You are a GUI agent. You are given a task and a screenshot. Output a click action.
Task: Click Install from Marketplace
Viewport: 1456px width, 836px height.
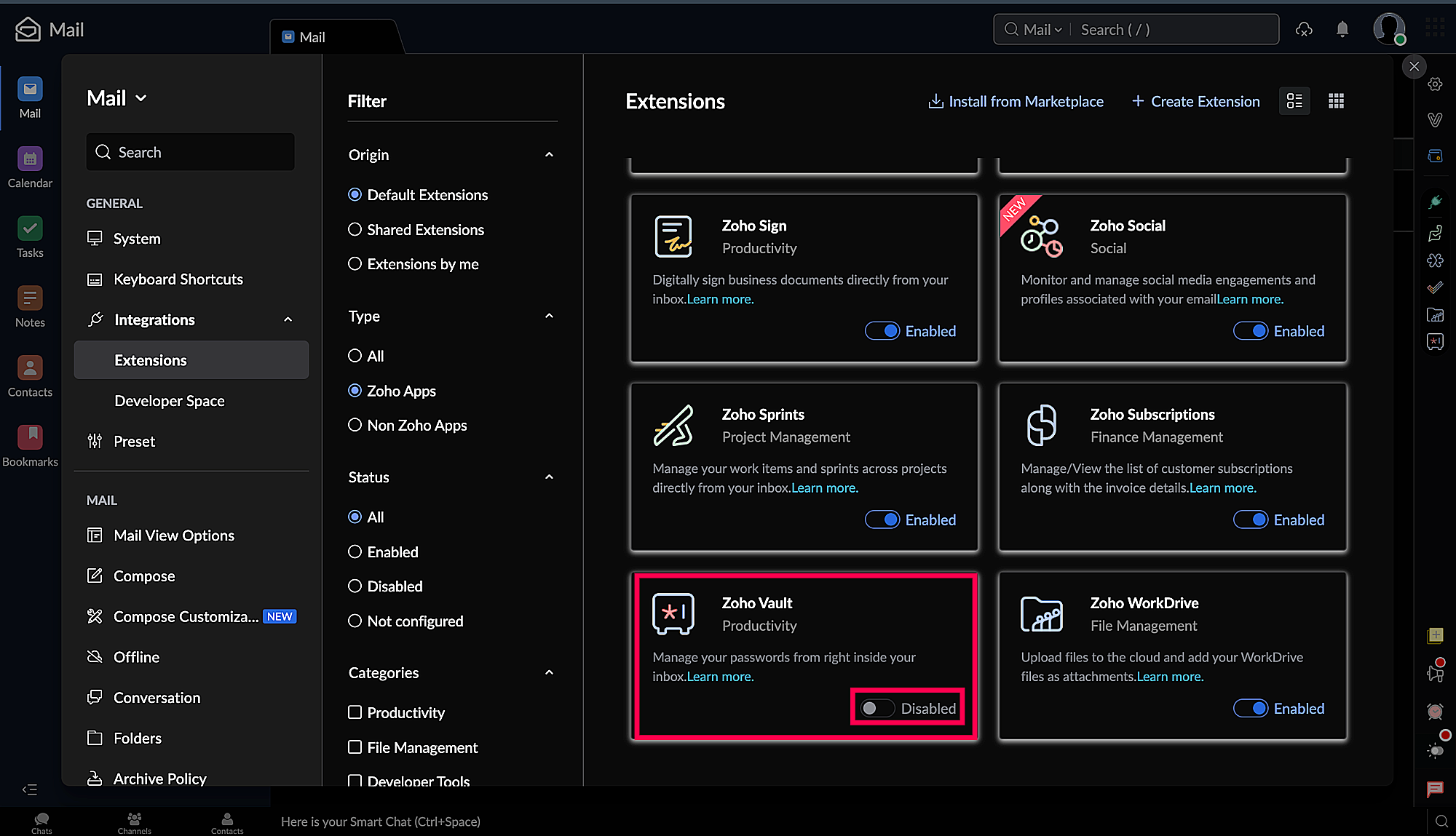coord(1016,101)
